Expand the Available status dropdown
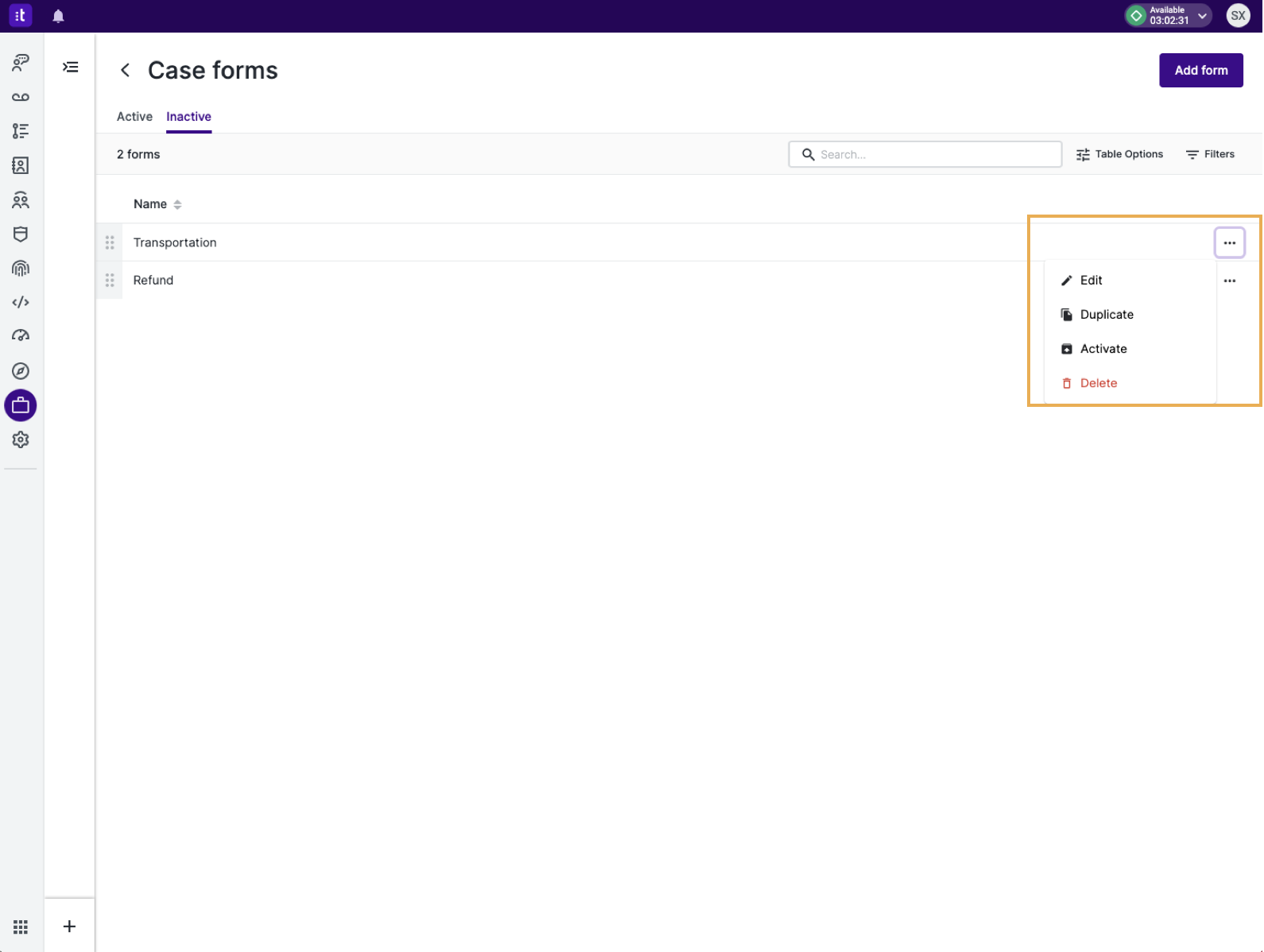 coord(1168,15)
